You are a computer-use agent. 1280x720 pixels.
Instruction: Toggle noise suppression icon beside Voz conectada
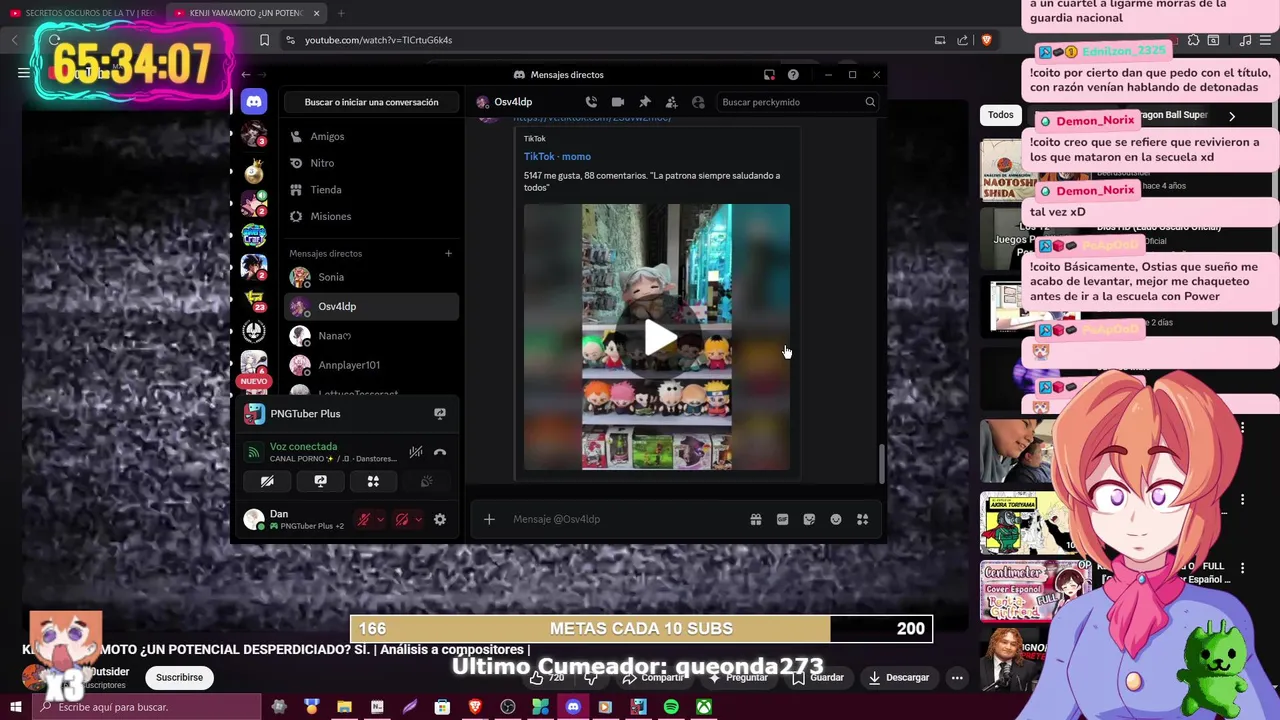[416, 453]
